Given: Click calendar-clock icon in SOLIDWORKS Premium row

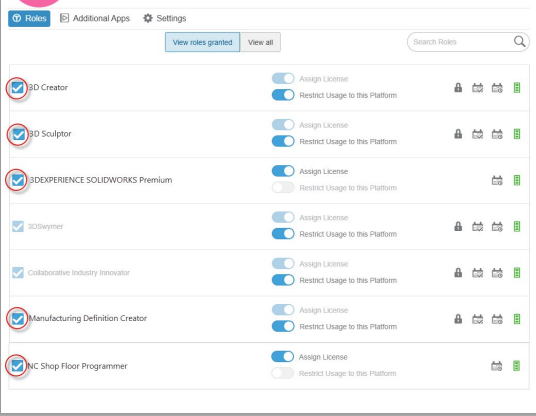Looking at the screenshot, I should click(497, 180).
